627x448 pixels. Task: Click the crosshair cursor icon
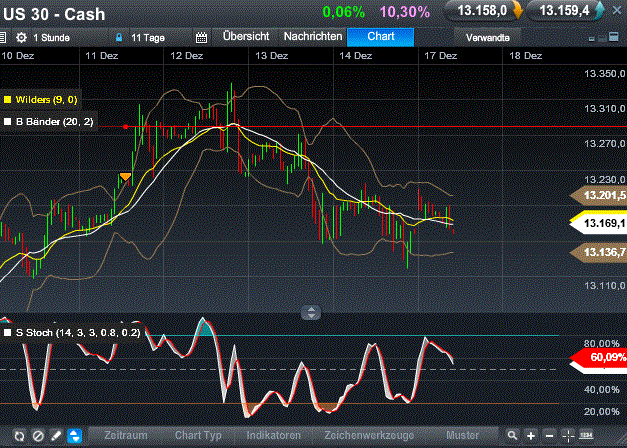pyautogui.click(x=569, y=436)
